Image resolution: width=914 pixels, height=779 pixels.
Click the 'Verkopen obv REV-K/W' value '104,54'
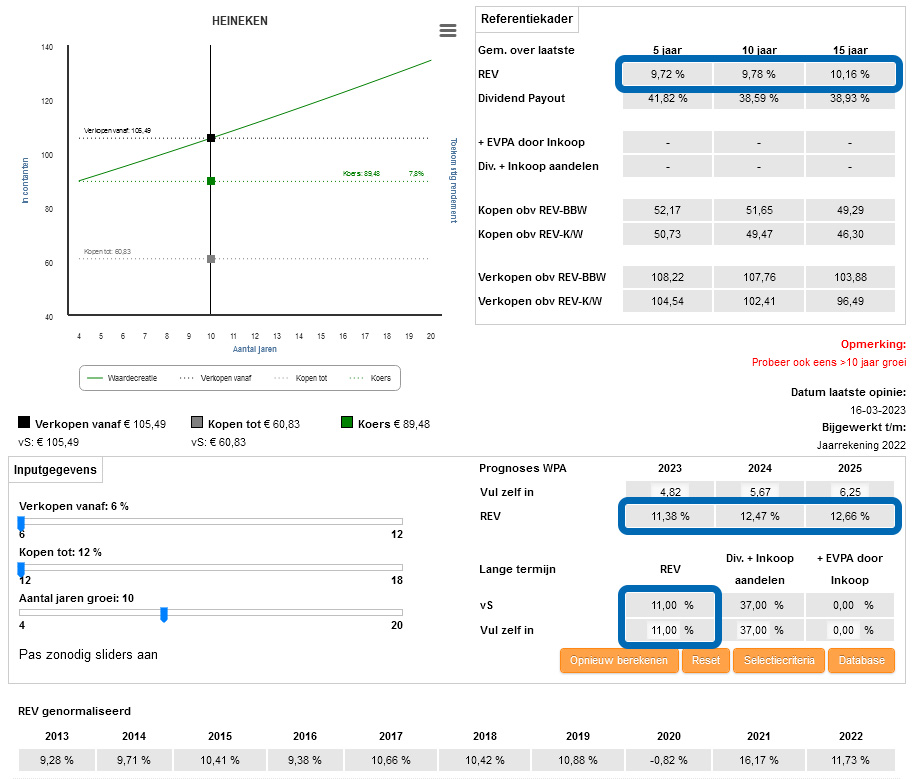pyautogui.click(x=667, y=301)
